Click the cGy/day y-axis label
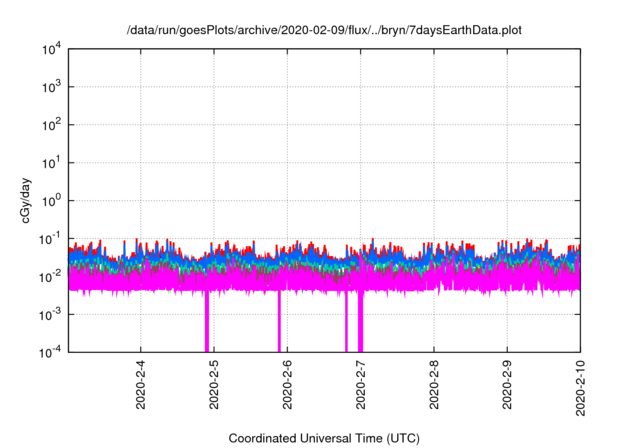Screen dimensions: 640x448 click(25, 200)
